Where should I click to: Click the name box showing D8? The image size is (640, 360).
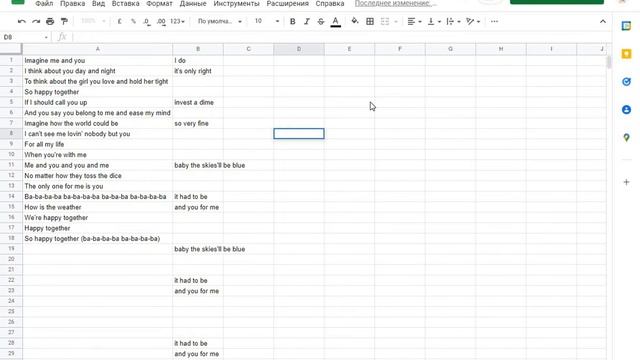25,37
